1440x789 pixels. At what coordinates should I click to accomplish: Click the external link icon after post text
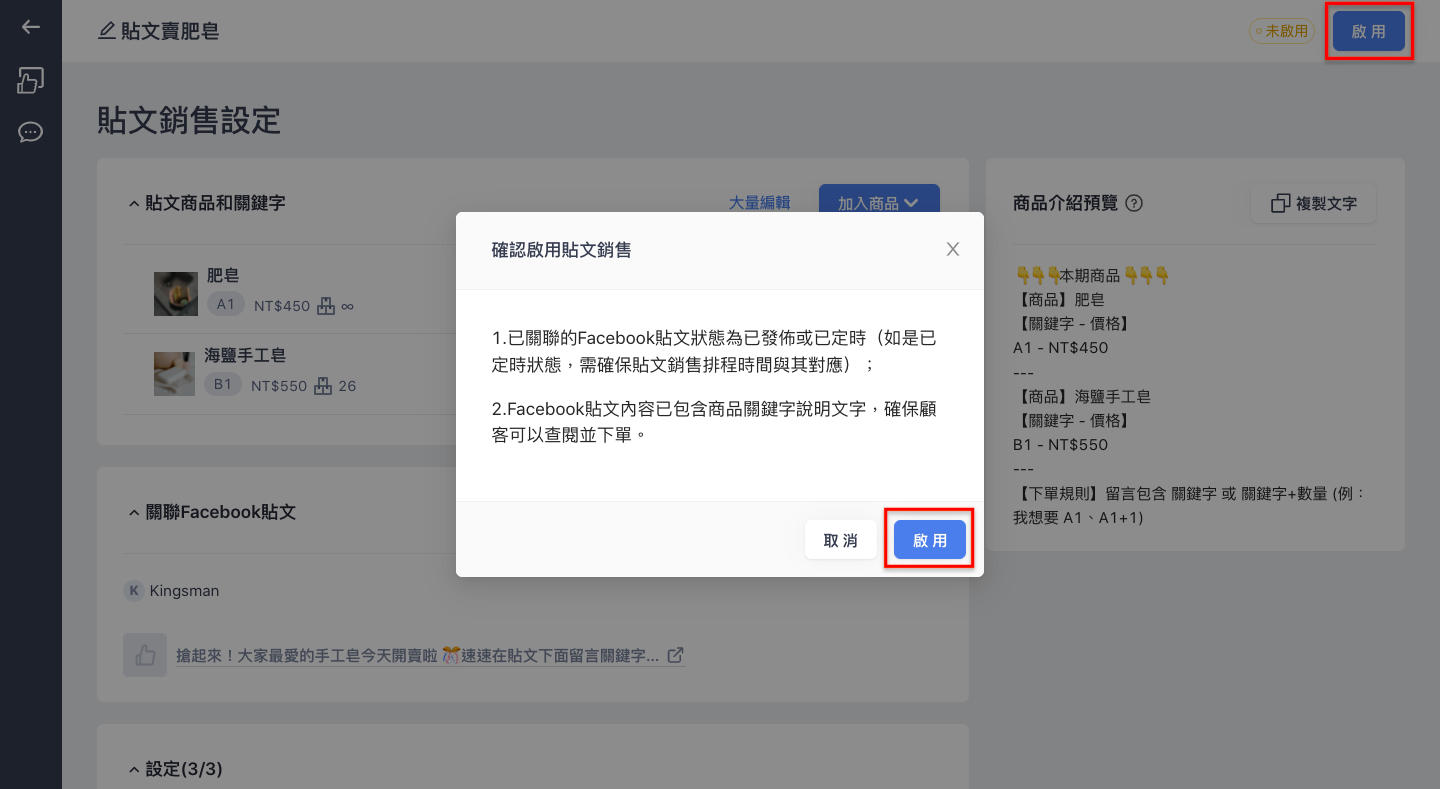coord(676,655)
